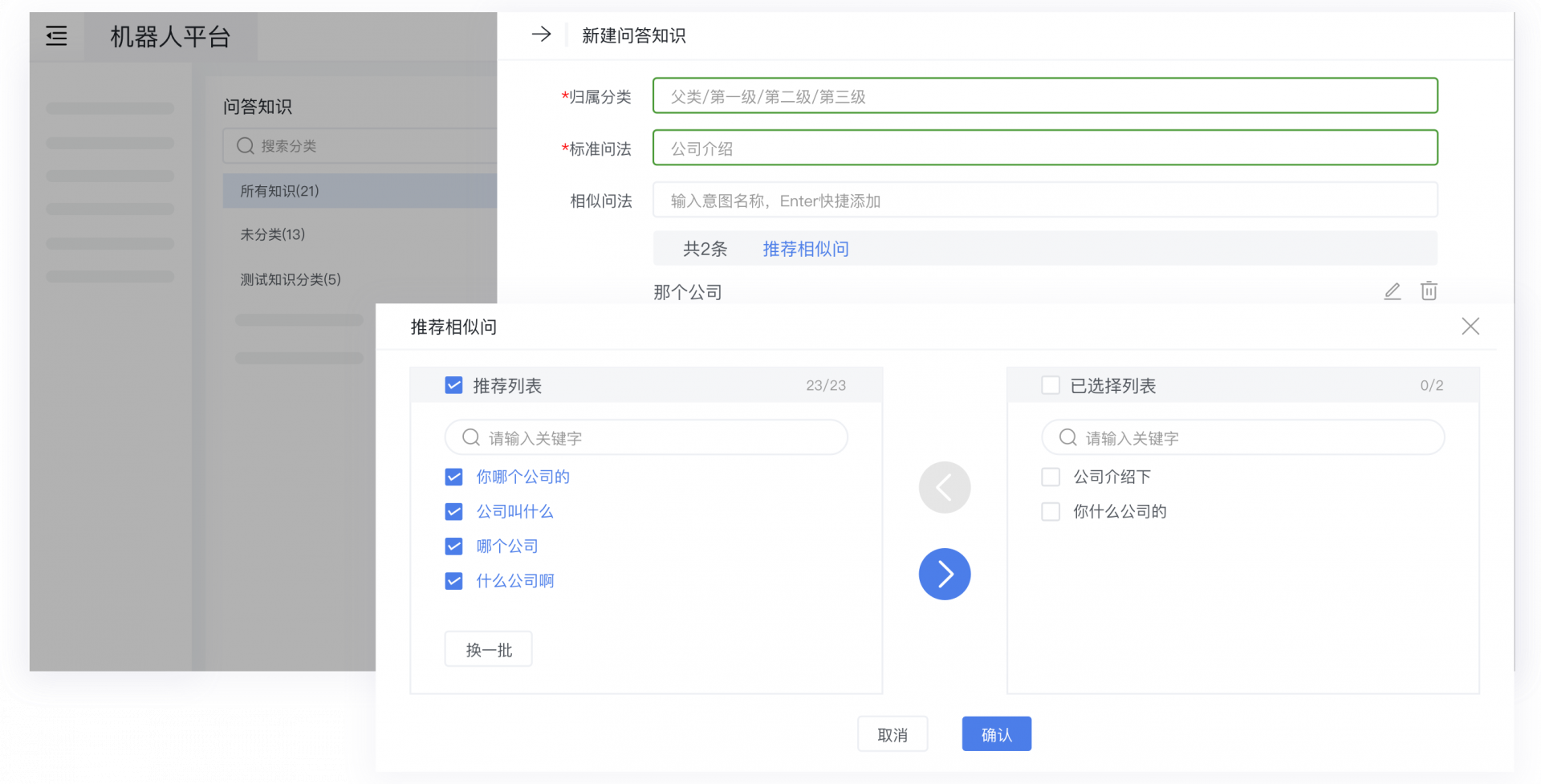
Task: Uncheck 什么公司啊
Action: click(x=454, y=580)
